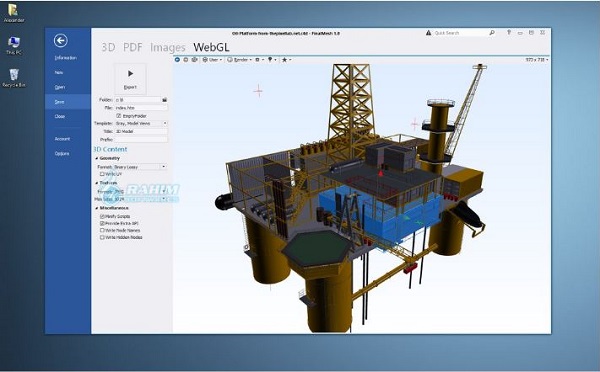600x372 pixels.
Task: Open the light bulb lighting dropdown
Action: (x=272, y=60)
